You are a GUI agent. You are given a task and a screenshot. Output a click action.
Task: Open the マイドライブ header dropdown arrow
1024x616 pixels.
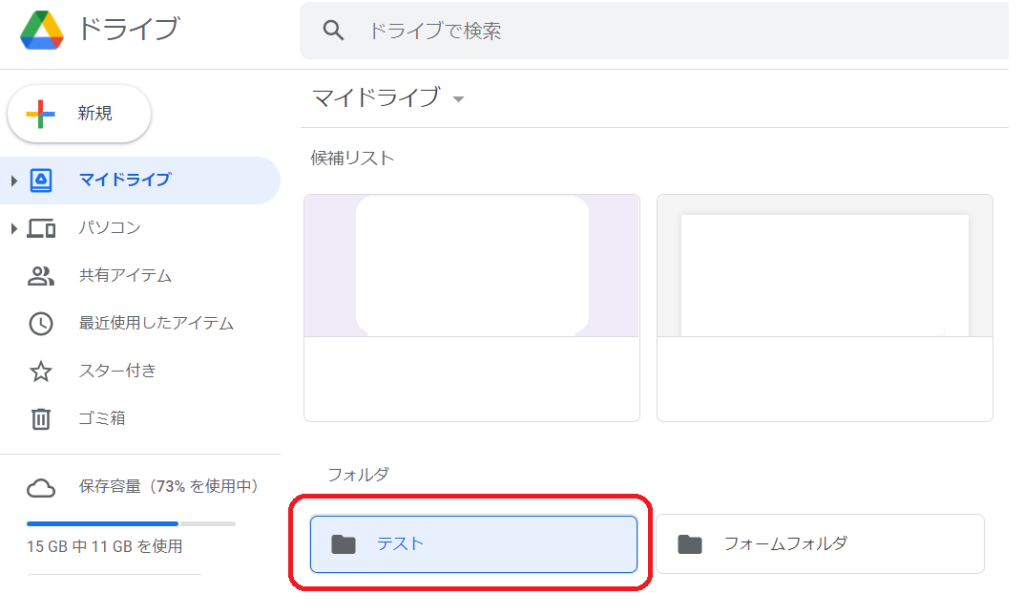[458, 99]
